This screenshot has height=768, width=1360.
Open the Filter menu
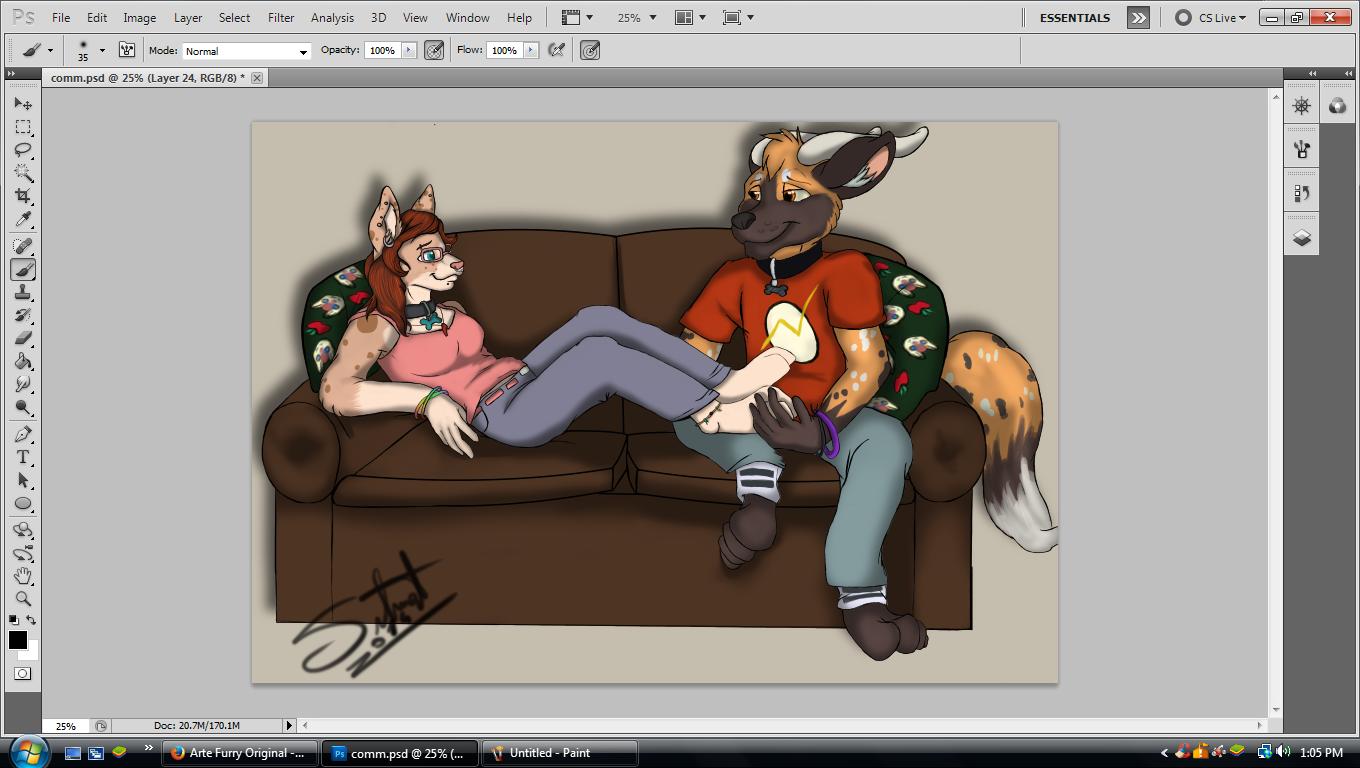(281, 17)
